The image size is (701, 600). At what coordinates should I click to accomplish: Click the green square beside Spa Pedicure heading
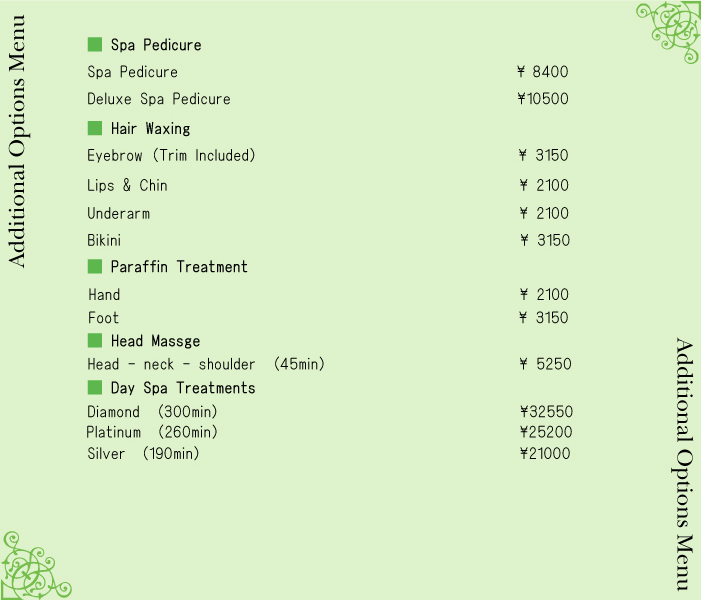[95, 44]
